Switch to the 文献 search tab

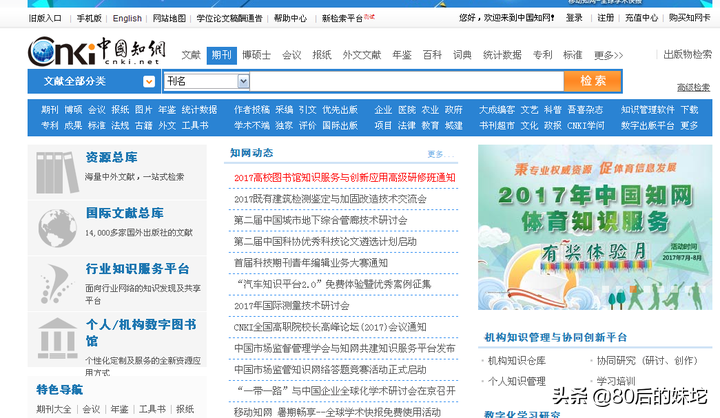[191, 55]
